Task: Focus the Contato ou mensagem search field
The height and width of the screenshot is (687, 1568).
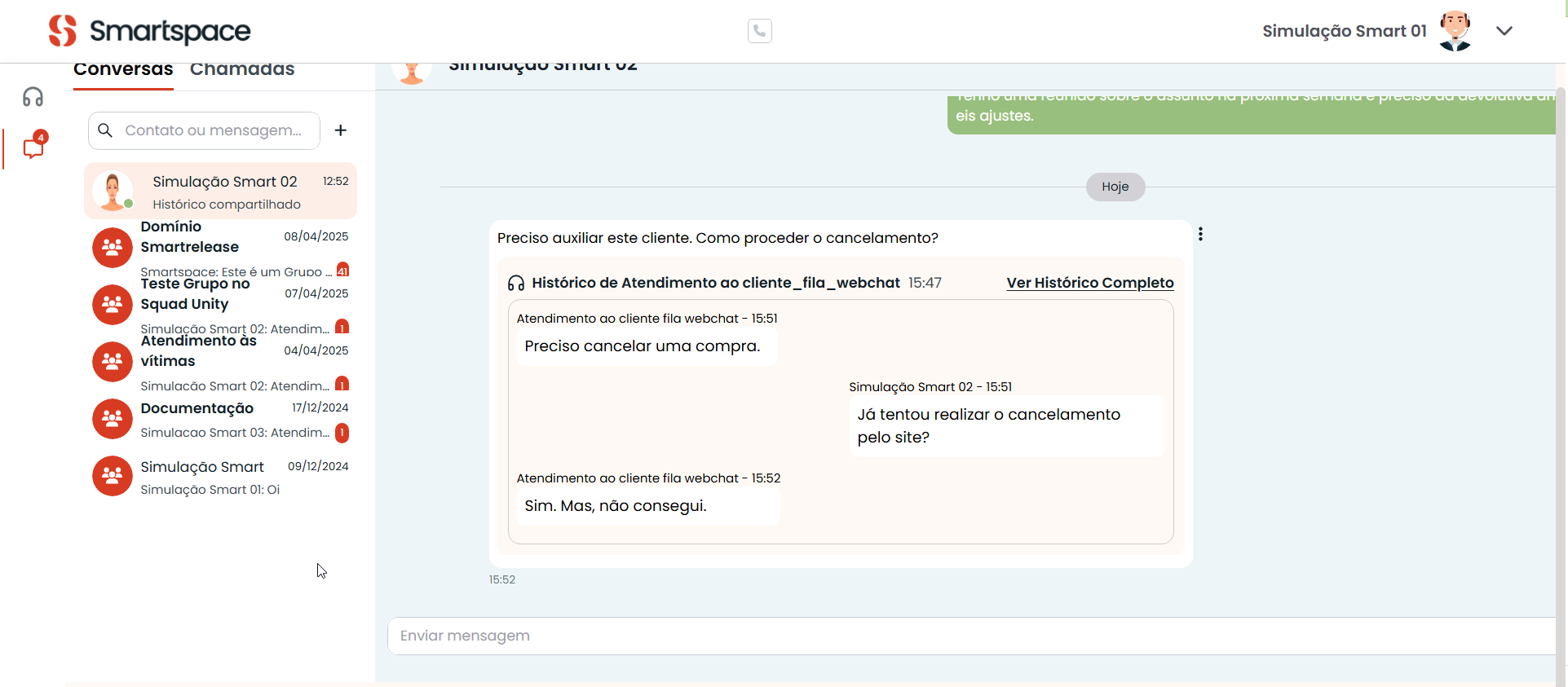Action: point(214,130)
